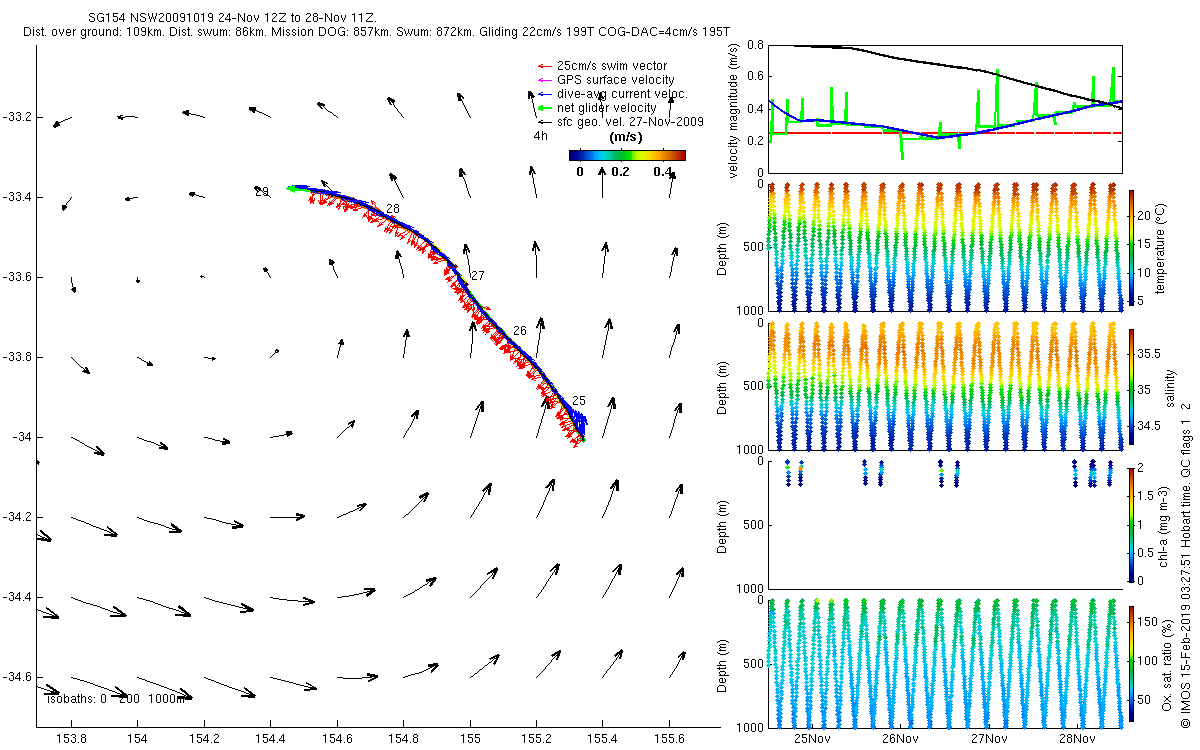Click the '28Nov' time axis tick label

click(x=1077, y=740)
